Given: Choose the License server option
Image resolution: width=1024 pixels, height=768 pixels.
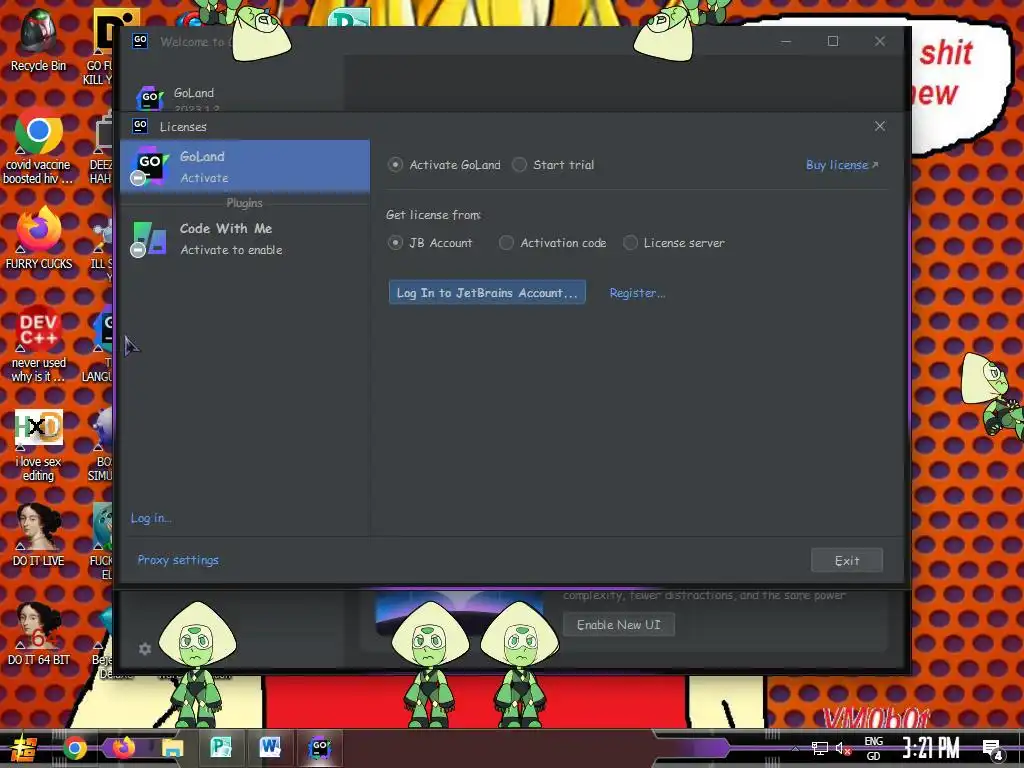Looking at the screenshot, I should (630, 243).
